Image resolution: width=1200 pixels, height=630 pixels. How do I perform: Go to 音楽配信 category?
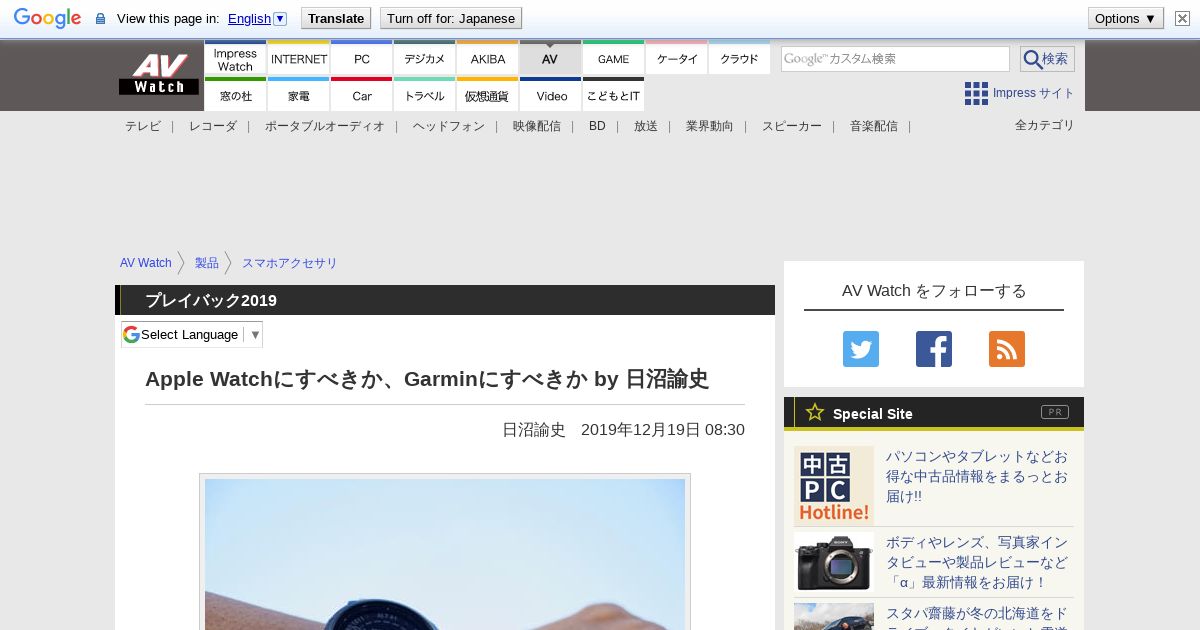click(874, 126)
